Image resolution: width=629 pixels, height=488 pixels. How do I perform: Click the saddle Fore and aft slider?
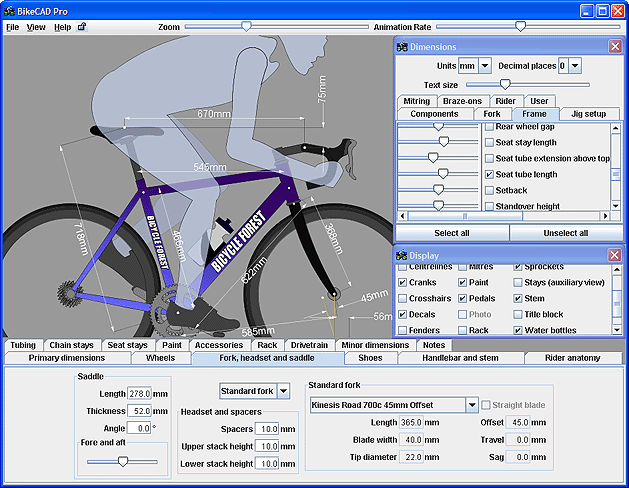[122, 461]
